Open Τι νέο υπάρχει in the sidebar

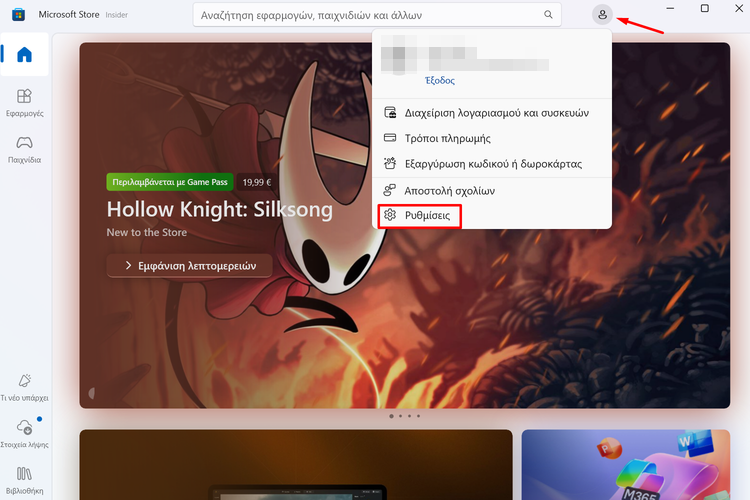tap(24, 388)
